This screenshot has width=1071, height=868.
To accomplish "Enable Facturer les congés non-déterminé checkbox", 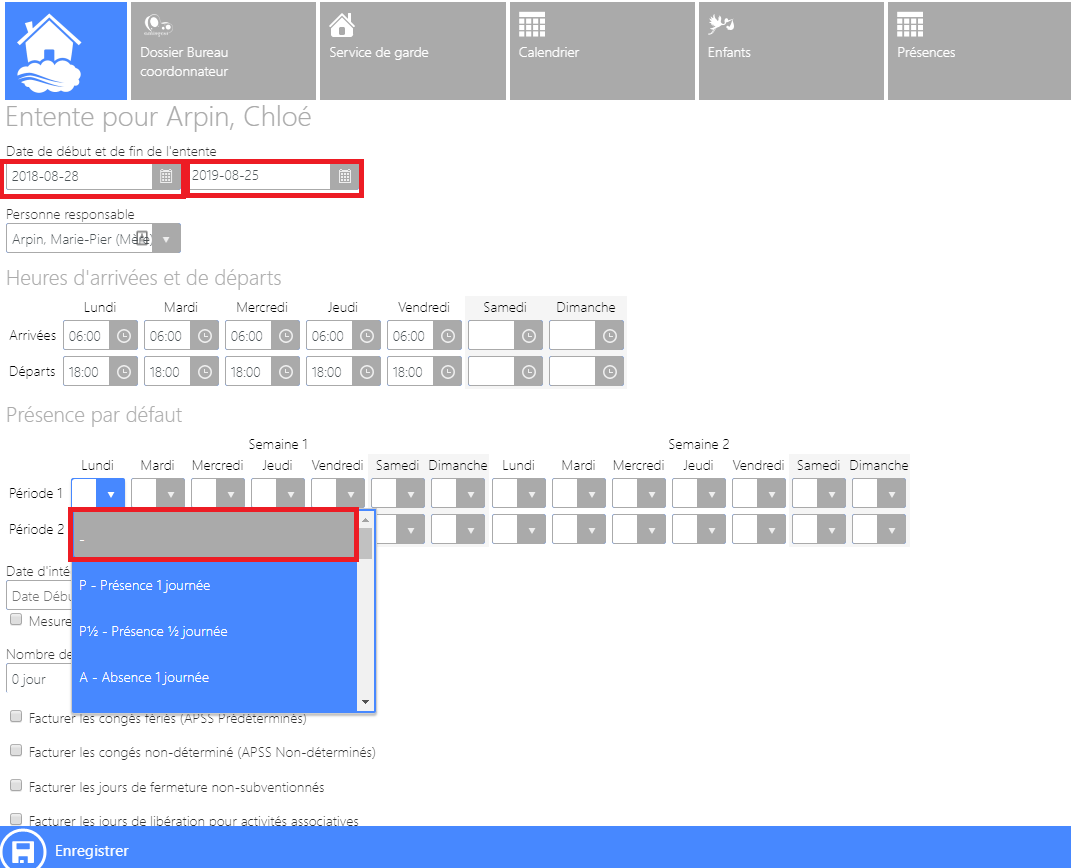I will 16,750.
